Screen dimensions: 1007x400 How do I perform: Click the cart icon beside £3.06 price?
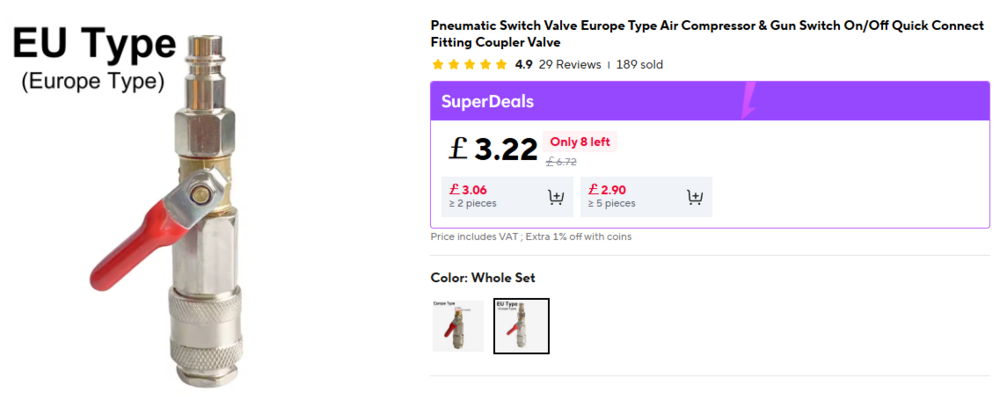[556, 197]
